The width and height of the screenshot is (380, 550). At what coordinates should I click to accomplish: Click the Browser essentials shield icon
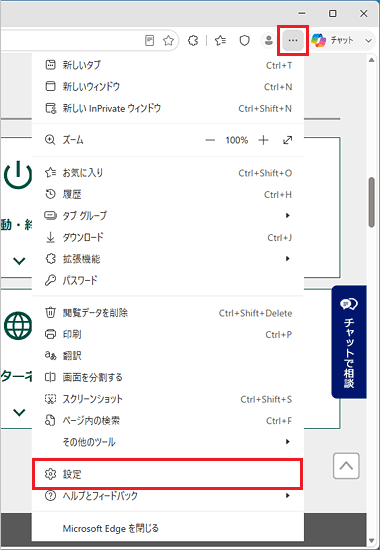click(x=245, y=41)
